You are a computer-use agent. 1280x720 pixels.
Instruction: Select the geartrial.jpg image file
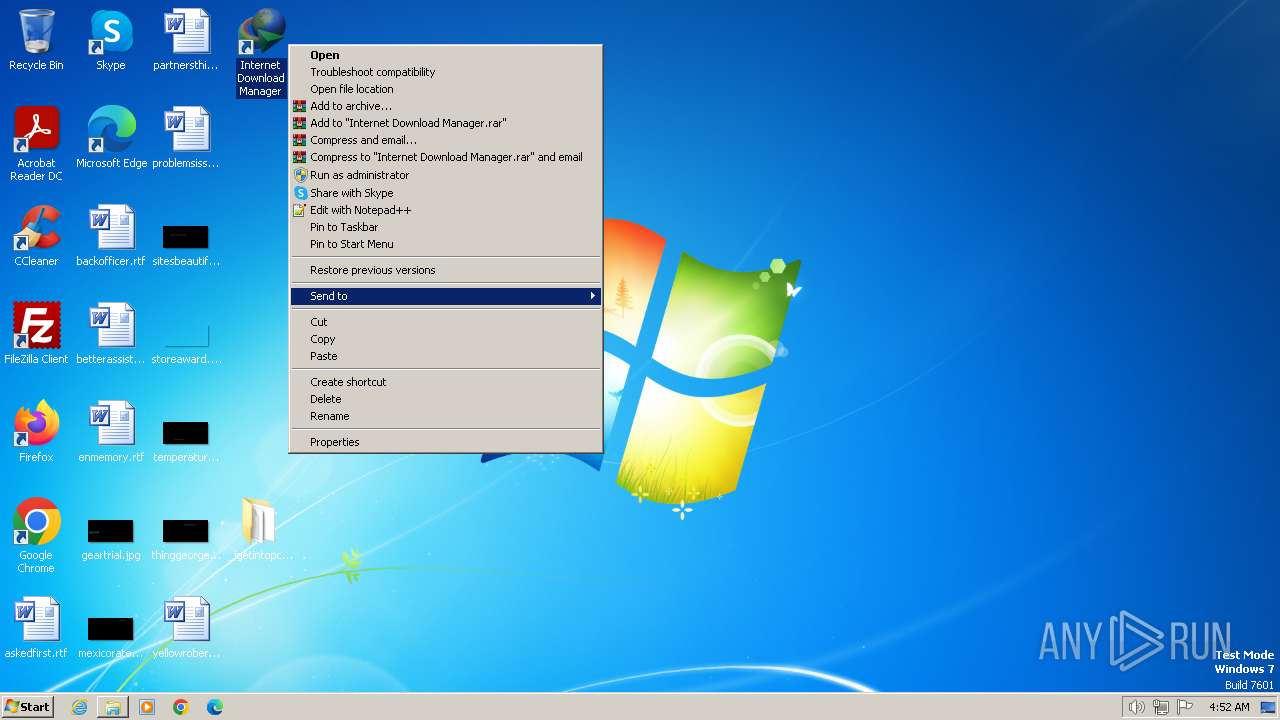111,537
